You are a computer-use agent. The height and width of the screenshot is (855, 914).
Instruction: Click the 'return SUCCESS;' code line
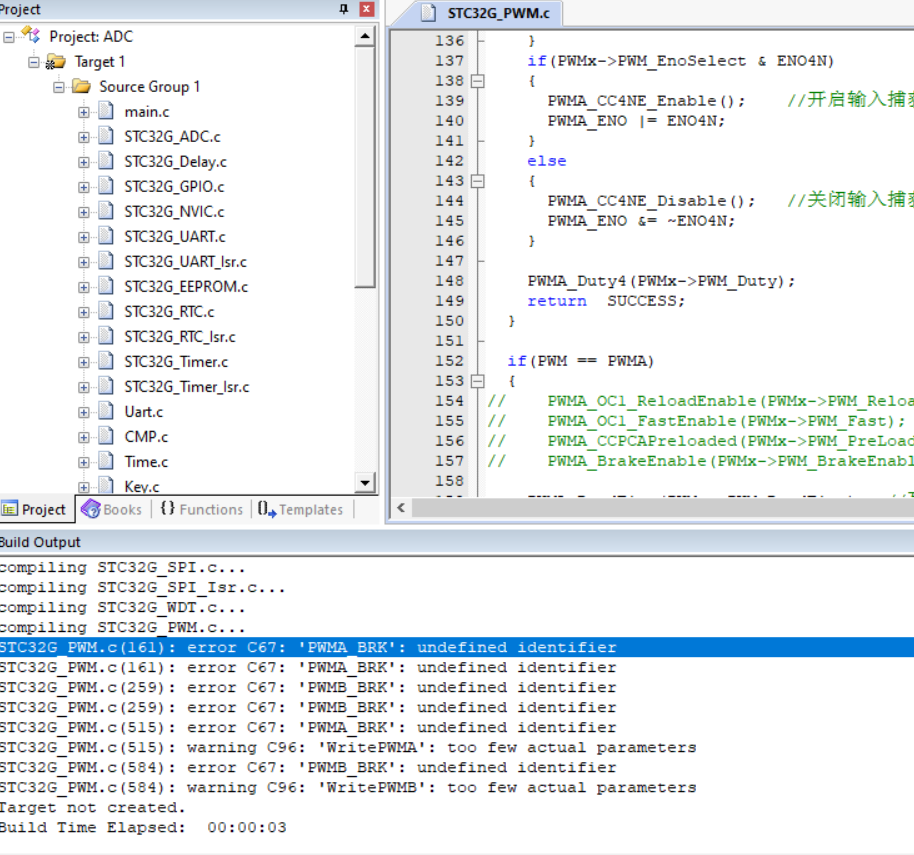(606, 301)
